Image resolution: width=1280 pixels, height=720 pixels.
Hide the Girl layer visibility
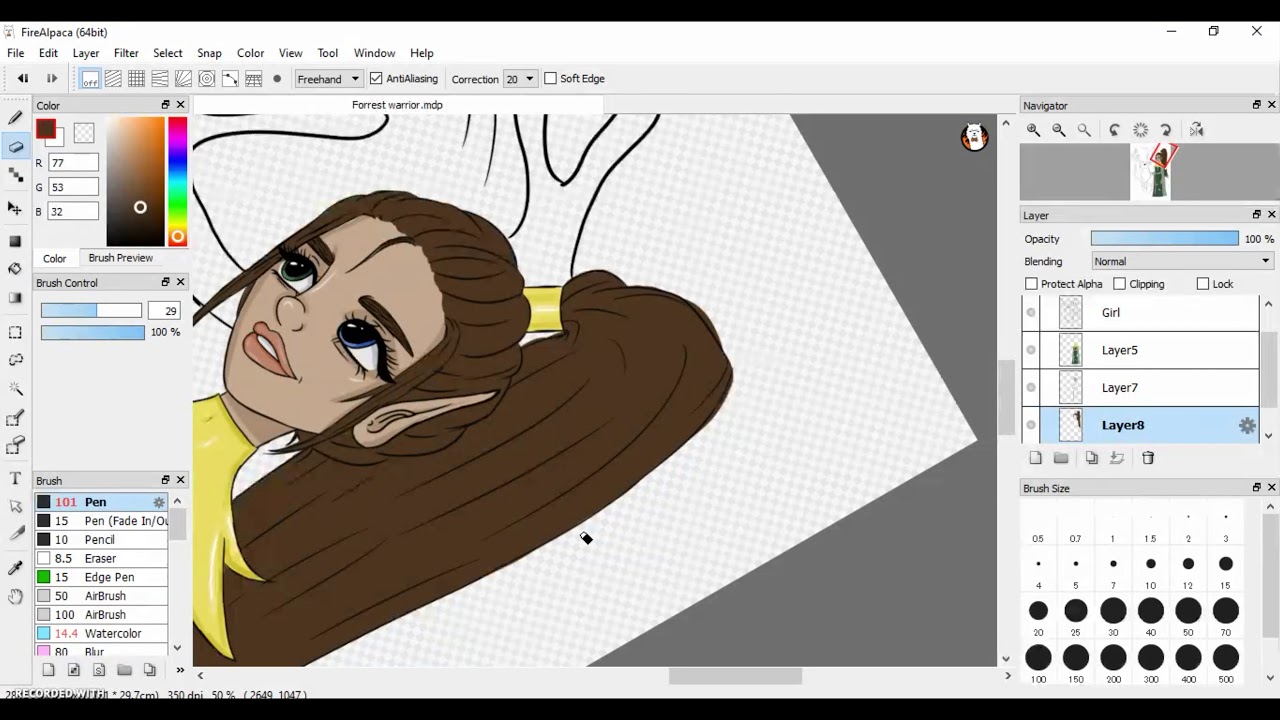point(1031,313)
